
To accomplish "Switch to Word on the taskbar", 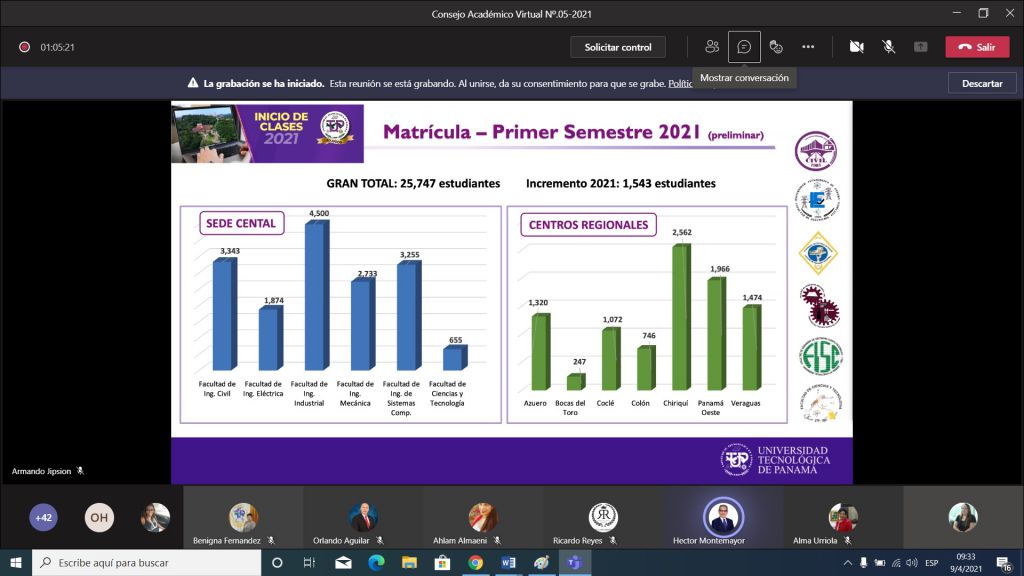I will click(508, 562).
